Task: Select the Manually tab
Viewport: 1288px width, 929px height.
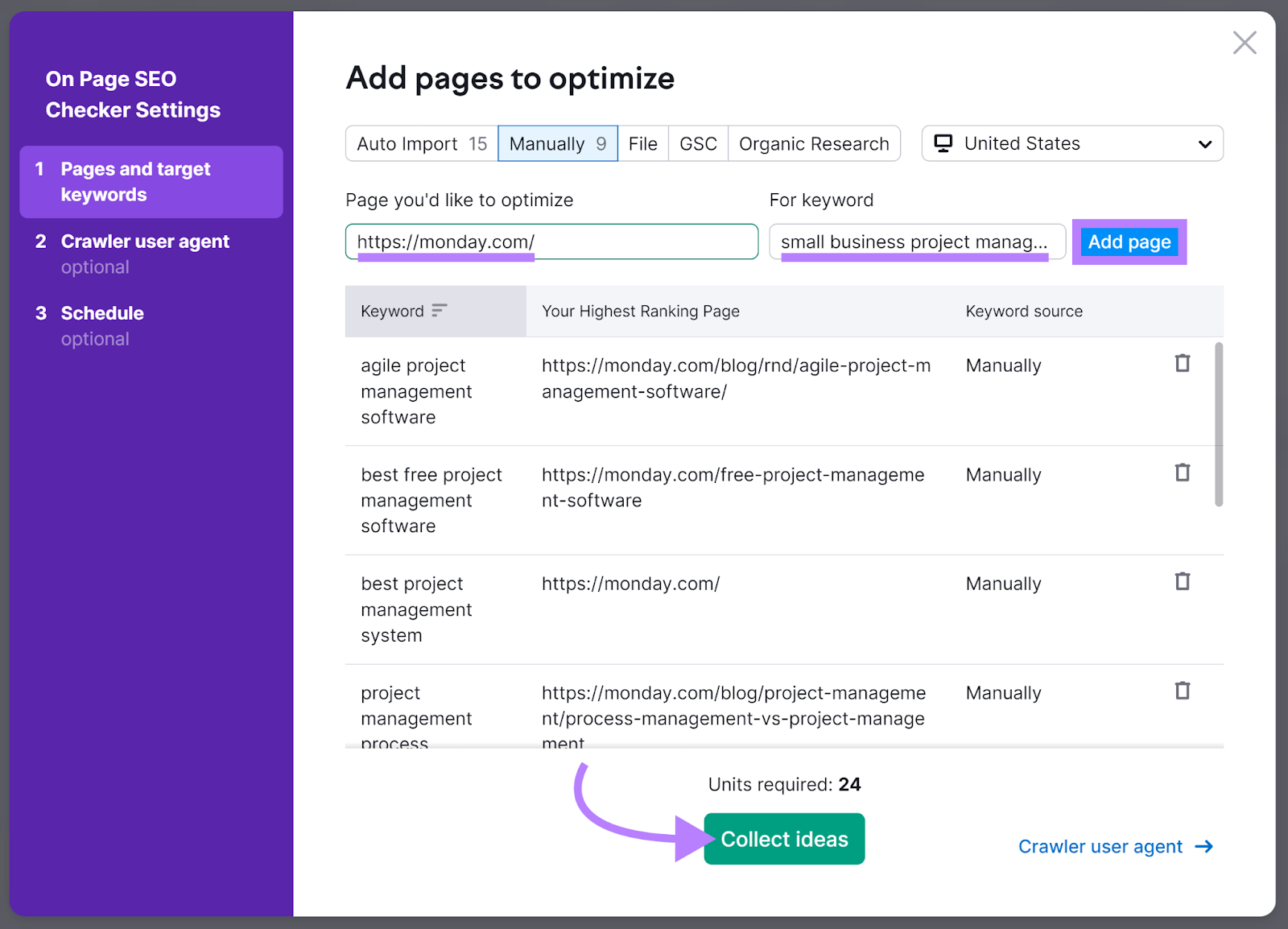Action: tap(558, 144)
